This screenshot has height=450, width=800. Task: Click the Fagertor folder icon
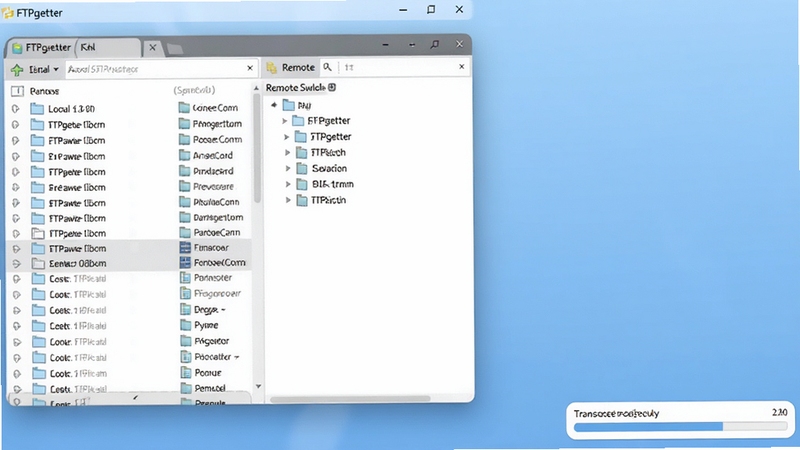pos(186,341)
